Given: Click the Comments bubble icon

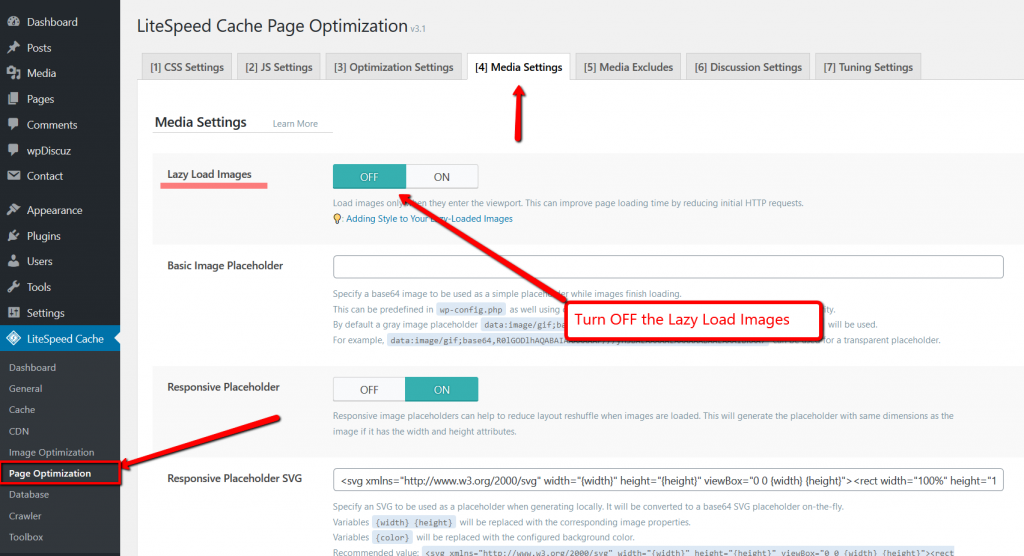Looking at the screenshot, I should tap(13, 125).
